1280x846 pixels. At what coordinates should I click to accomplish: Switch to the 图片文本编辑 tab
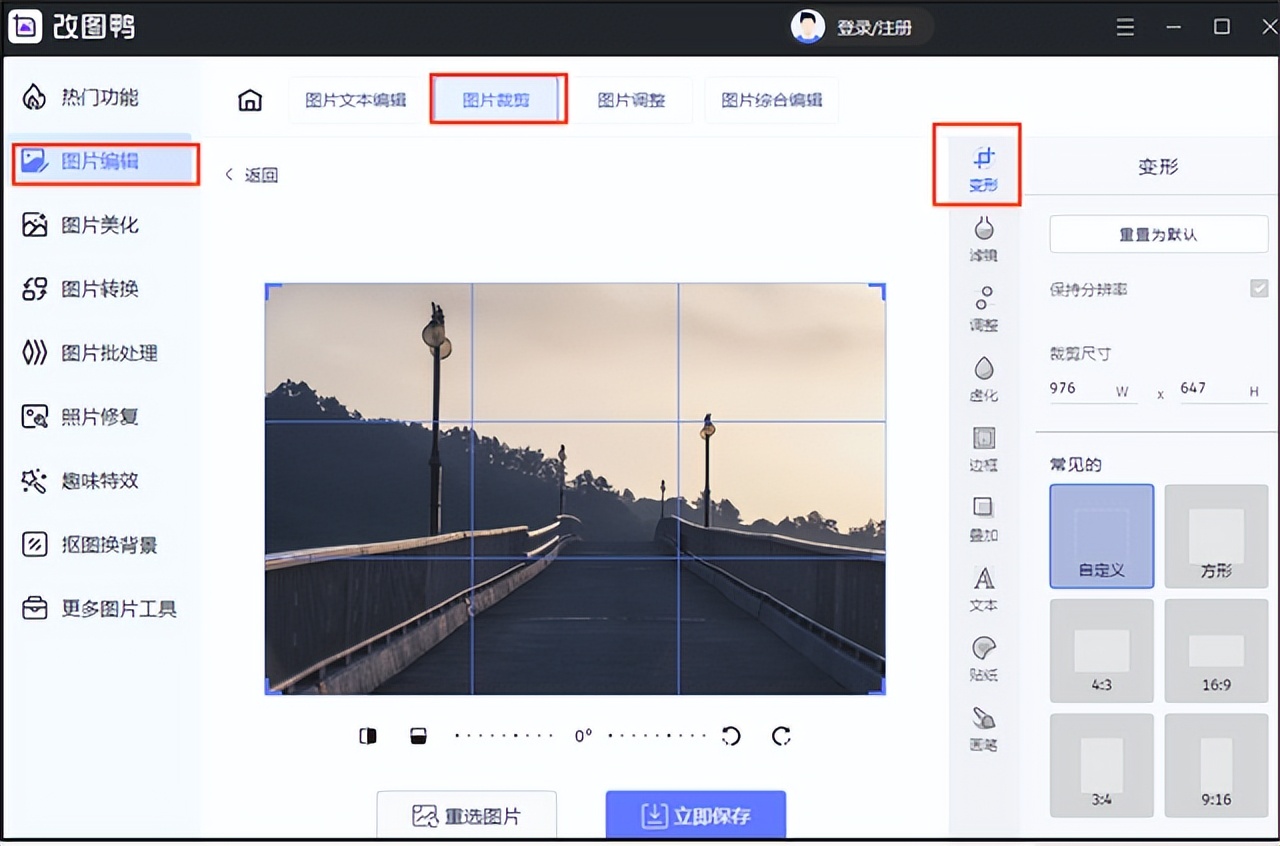coord(355,100)
